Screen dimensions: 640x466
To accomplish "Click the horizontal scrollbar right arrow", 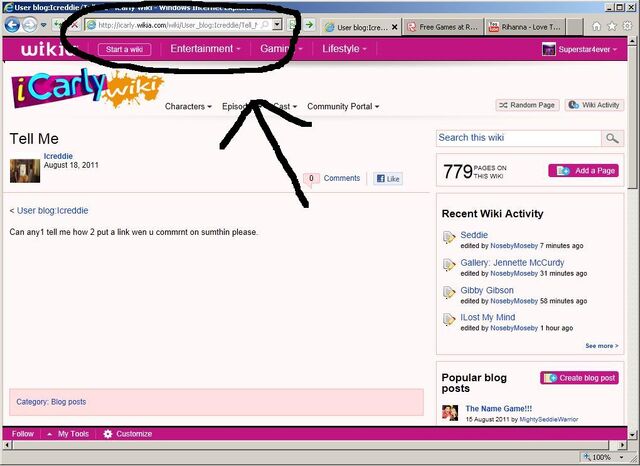I will 622,445.
